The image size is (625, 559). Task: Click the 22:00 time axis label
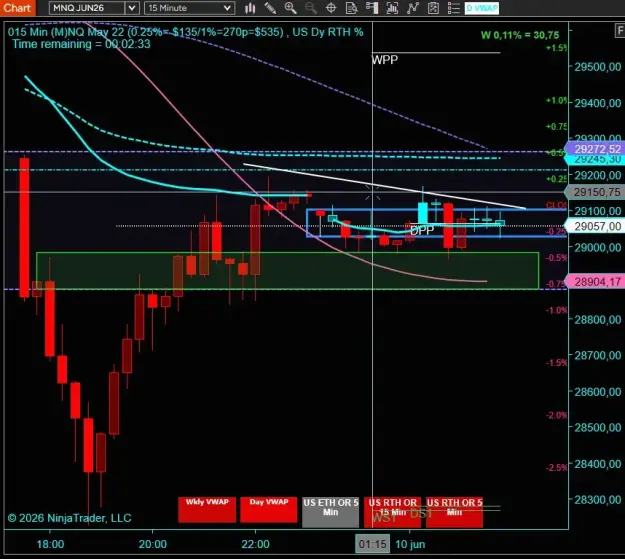(255, 544)
